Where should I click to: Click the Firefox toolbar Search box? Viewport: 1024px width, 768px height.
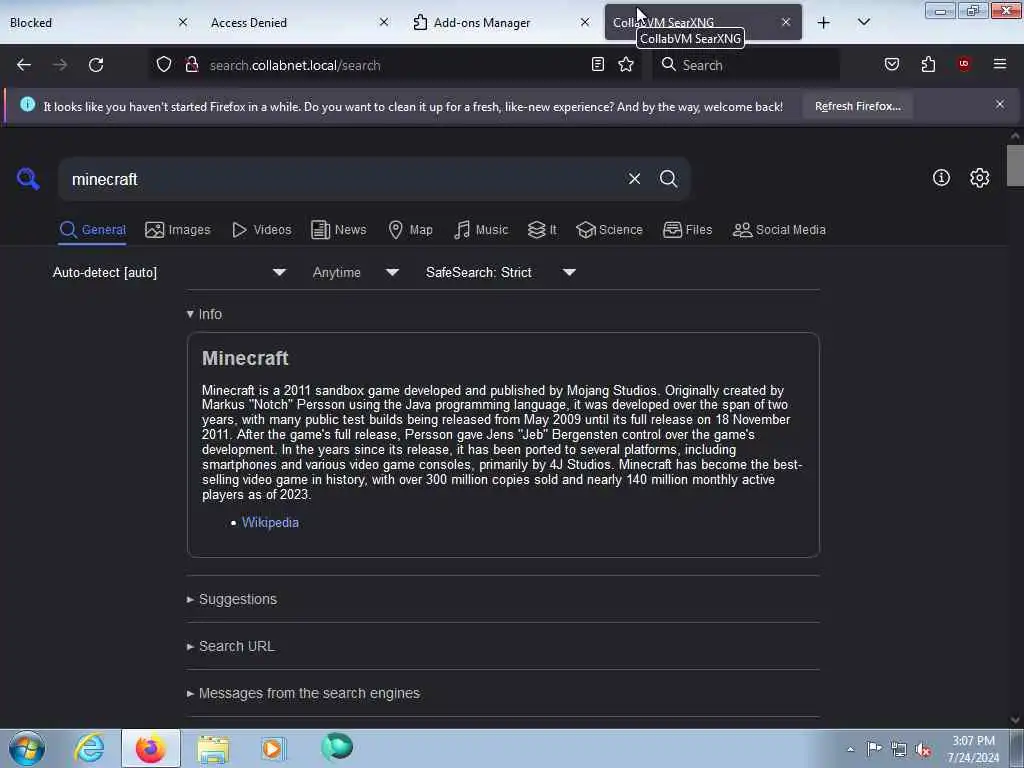[745, 65]
